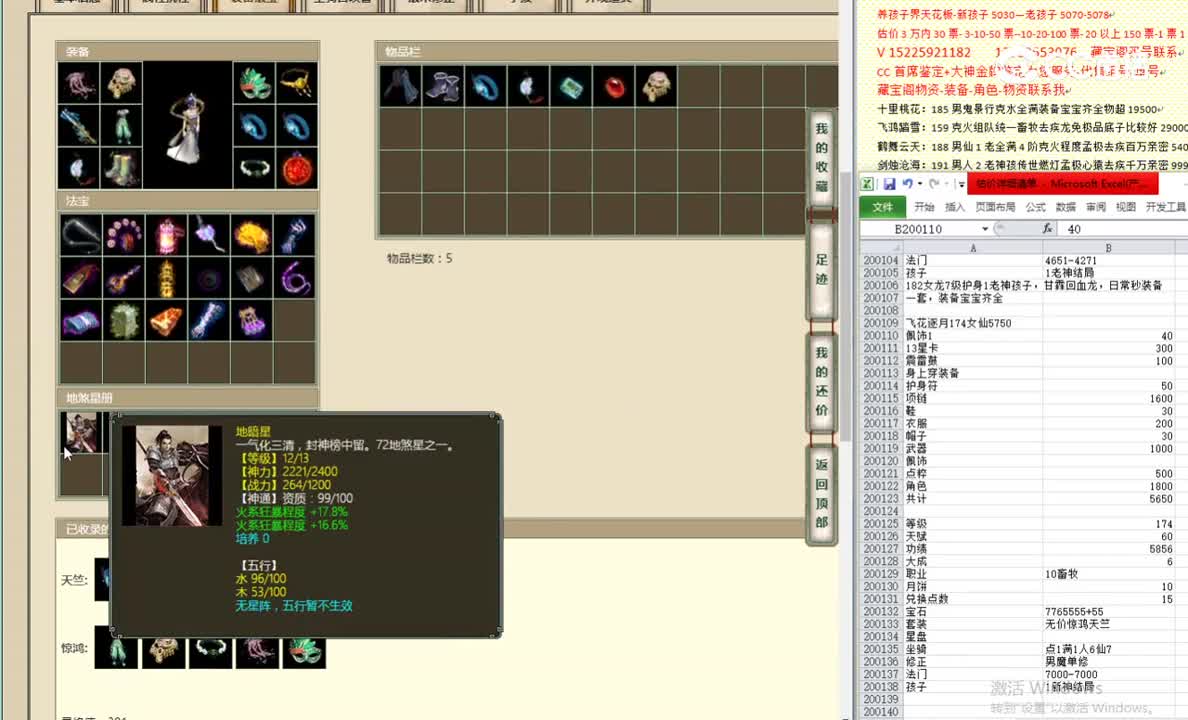The image size is (1188, 720).
Task: Click the Excel Undo icon
Action: pos(907,183)
